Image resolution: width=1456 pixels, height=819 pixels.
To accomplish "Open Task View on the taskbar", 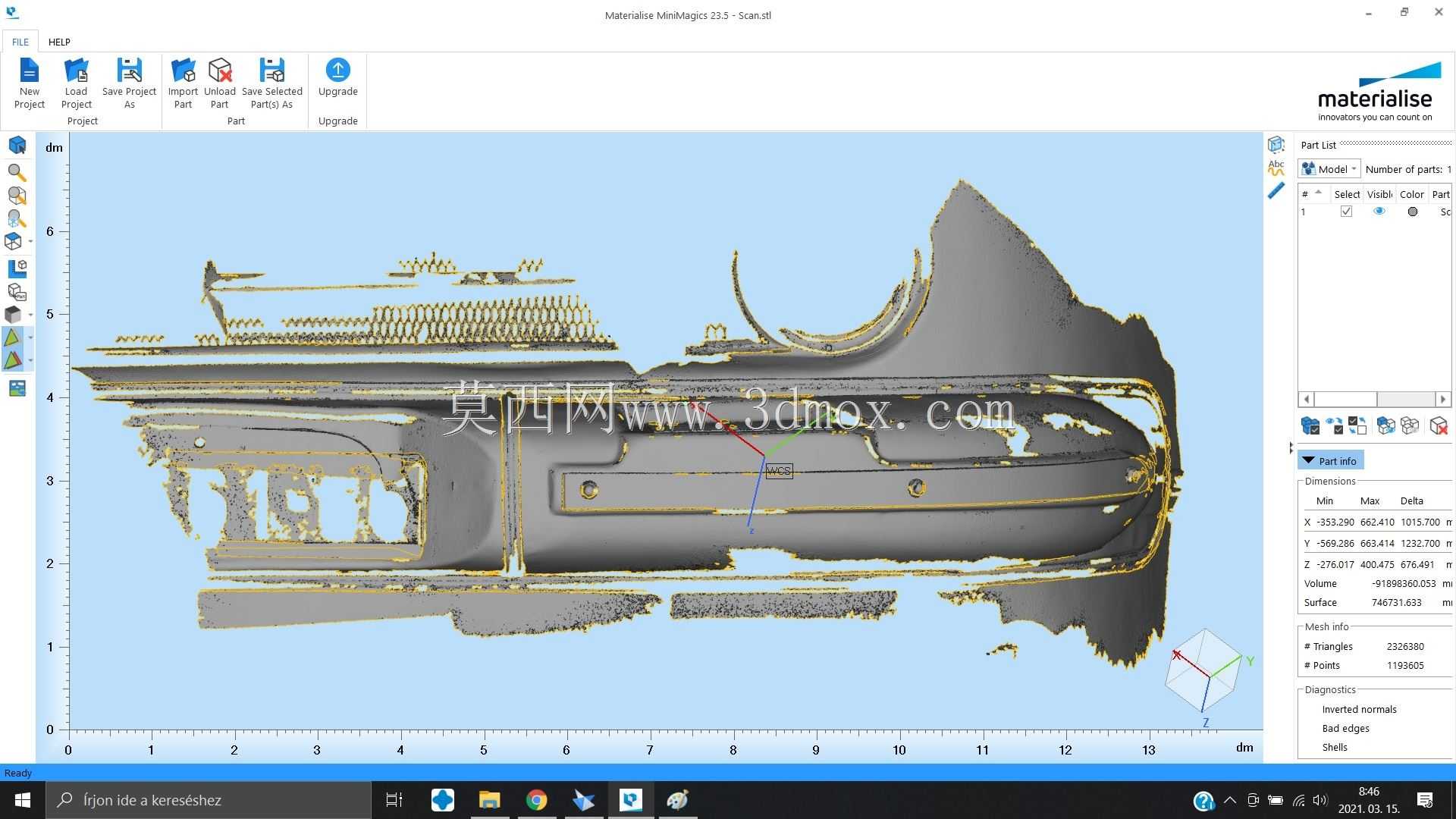I will click(394, 800).
